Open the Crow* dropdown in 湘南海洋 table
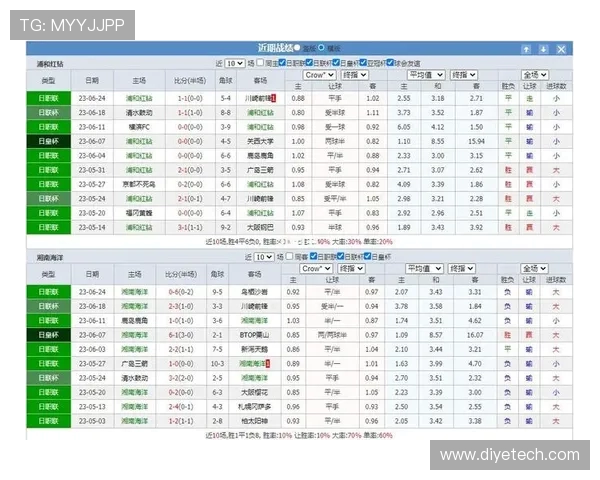The height and width of the screenshot is (480, 600). coord(316,269)
